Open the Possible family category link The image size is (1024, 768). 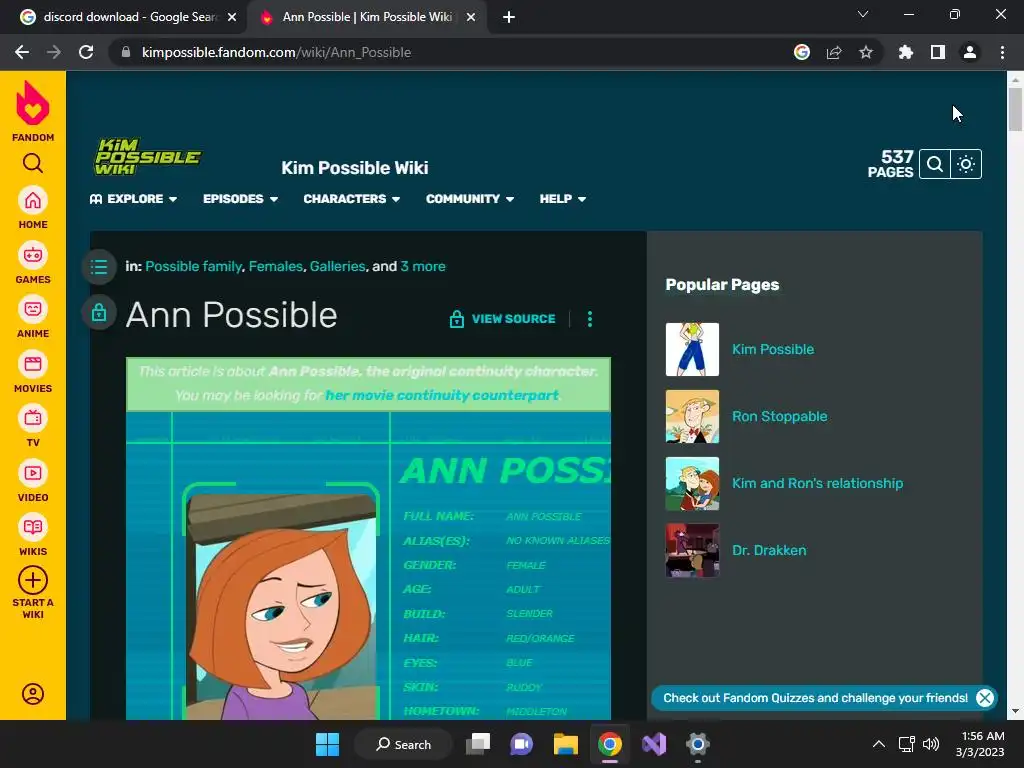point(193,266)
